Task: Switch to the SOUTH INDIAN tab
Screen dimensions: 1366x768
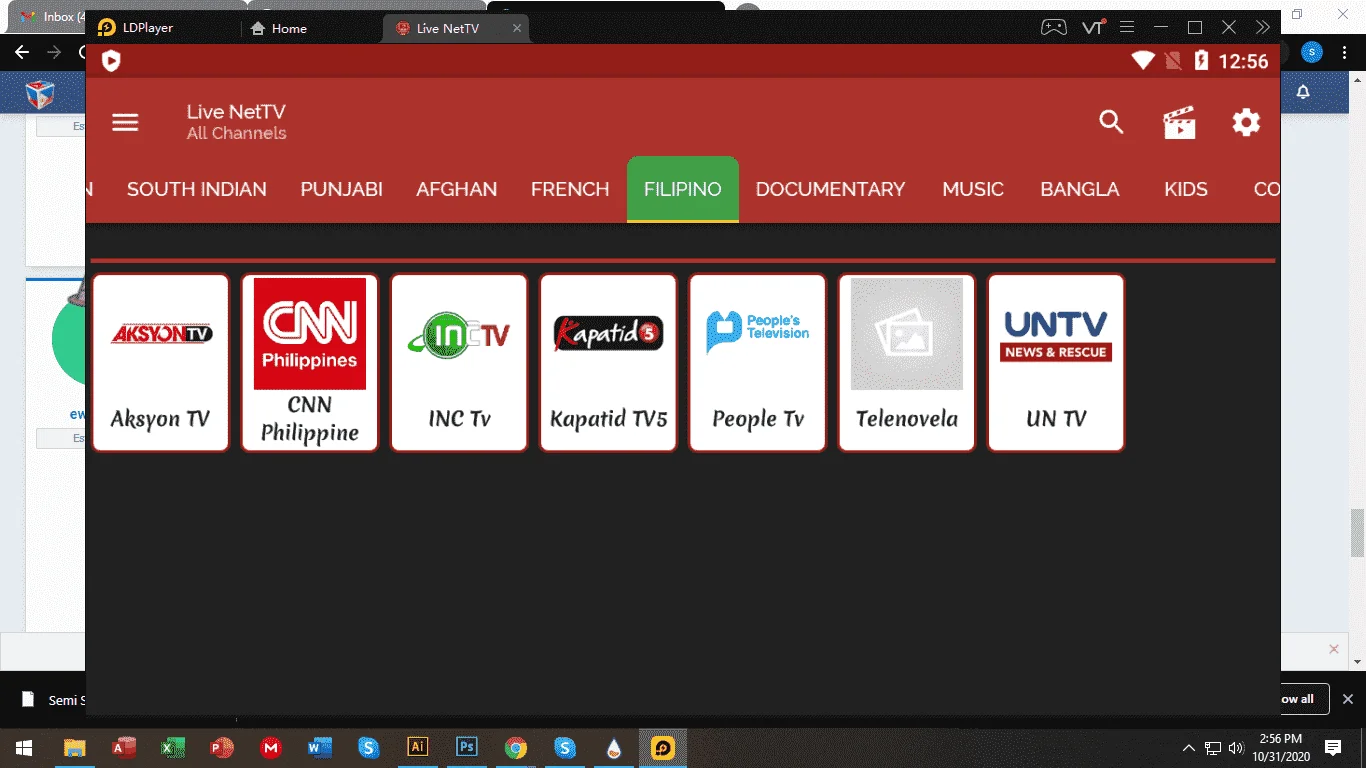Action: (x=197, y=189)
